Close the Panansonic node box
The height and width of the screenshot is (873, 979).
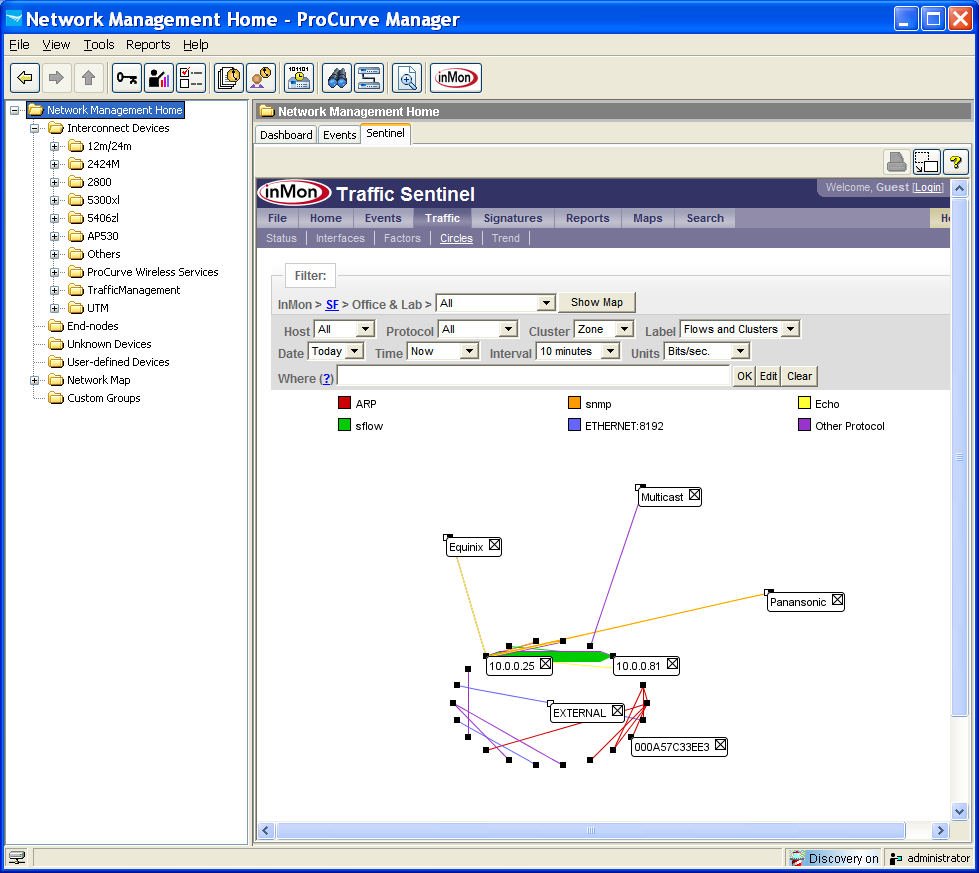837,600
